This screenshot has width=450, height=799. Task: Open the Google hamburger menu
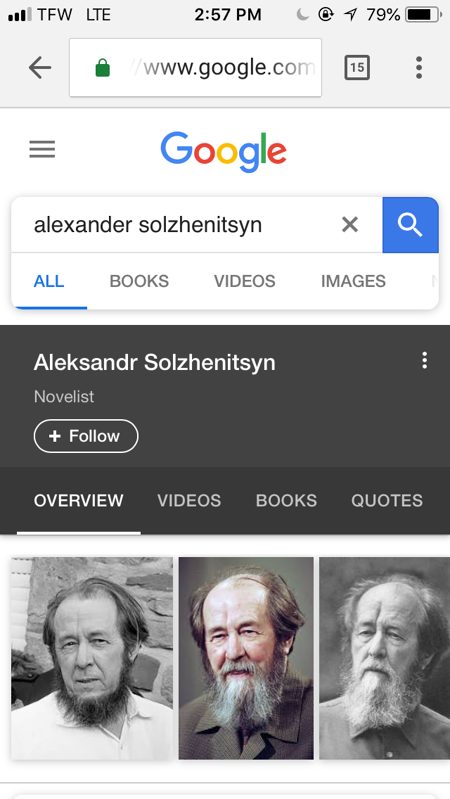point(42,150)
